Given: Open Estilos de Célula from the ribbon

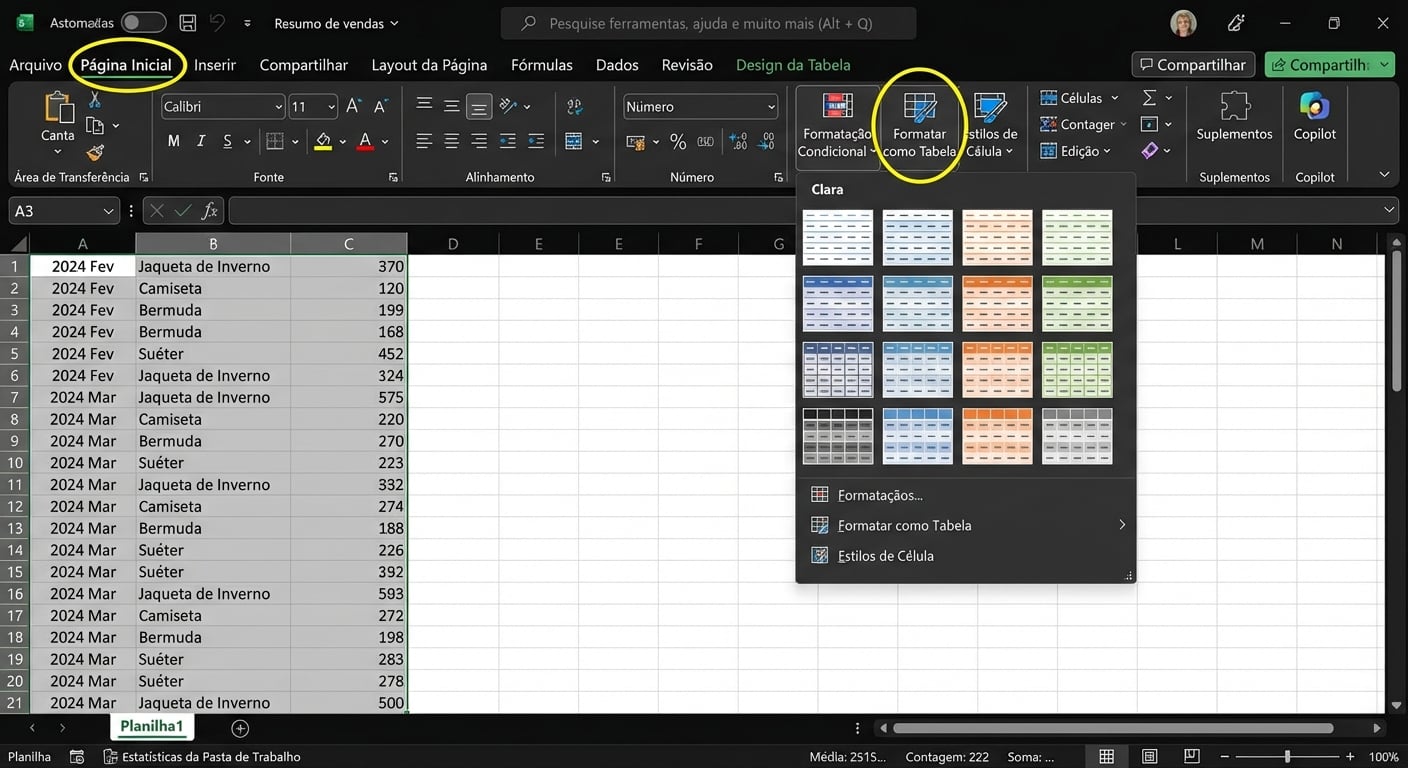Looking at the screenshot, I should pyautogui.click(x=990, y=120).
